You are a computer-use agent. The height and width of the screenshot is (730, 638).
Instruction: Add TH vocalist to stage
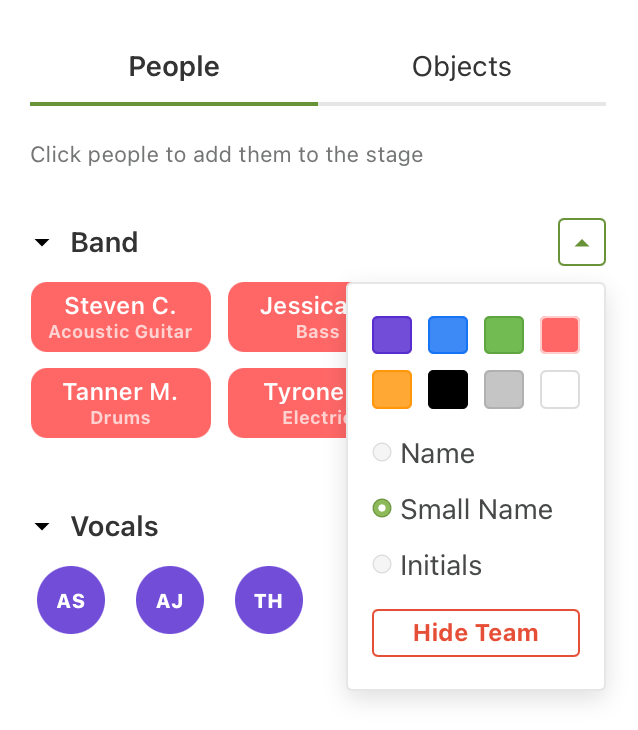[269, 600]
